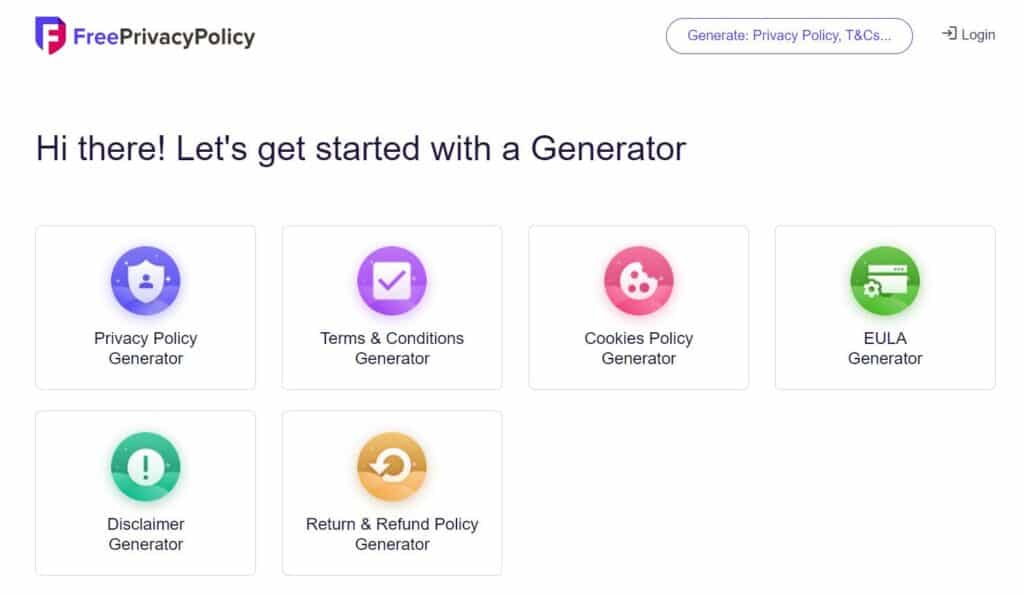The image size is (1024, 595).
Task: Select the Cookies Policy Generator card
Action: click(639, 308)
